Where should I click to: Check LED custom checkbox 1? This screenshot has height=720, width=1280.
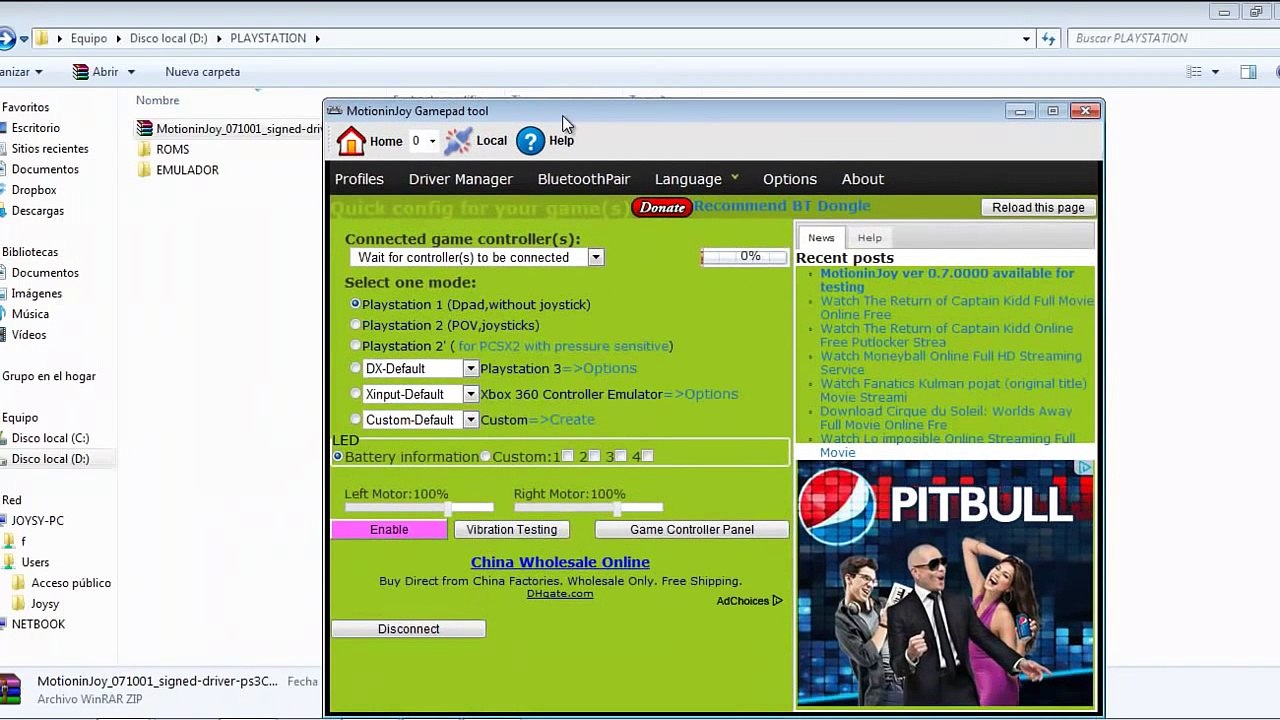coord(568,456)
